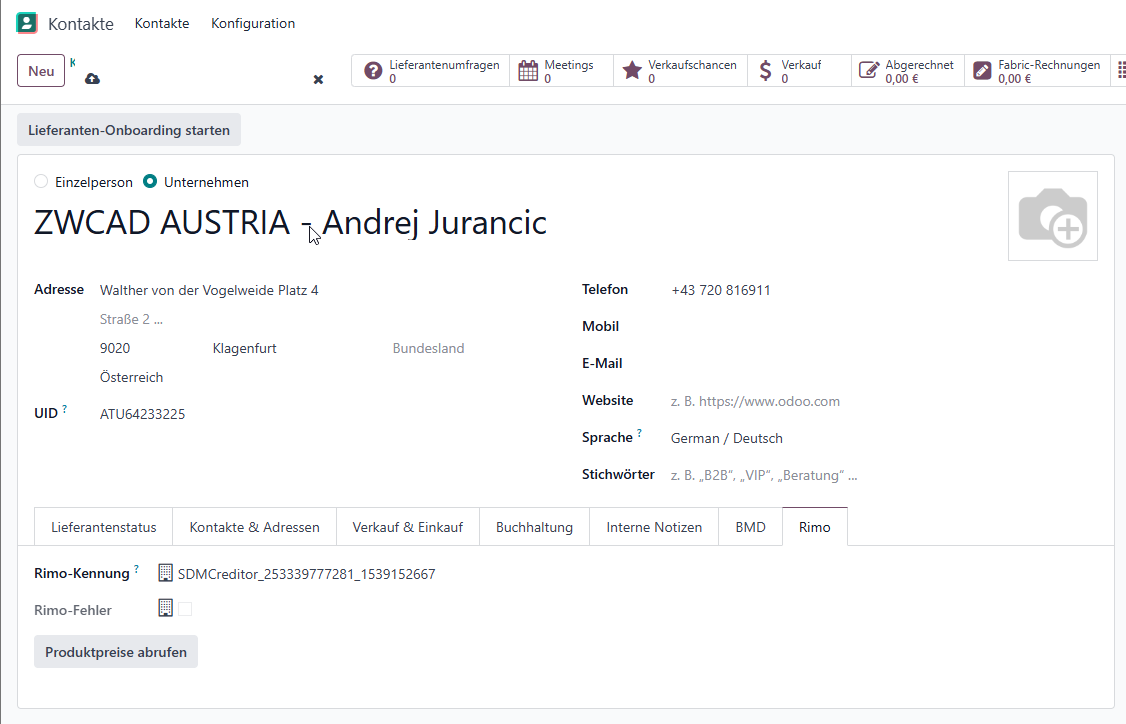Click the Kontakte app title text

click(80, 24)
